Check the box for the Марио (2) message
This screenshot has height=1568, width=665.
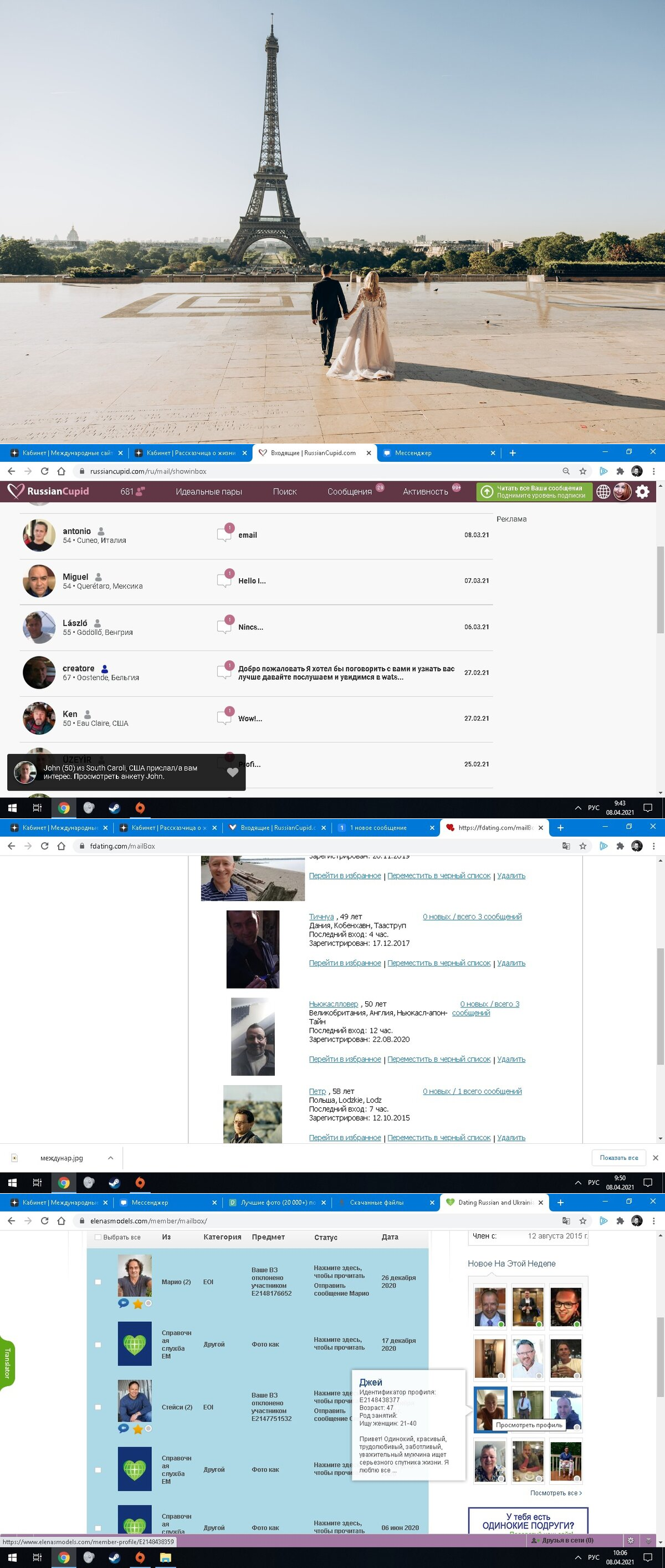[98, 1282]
